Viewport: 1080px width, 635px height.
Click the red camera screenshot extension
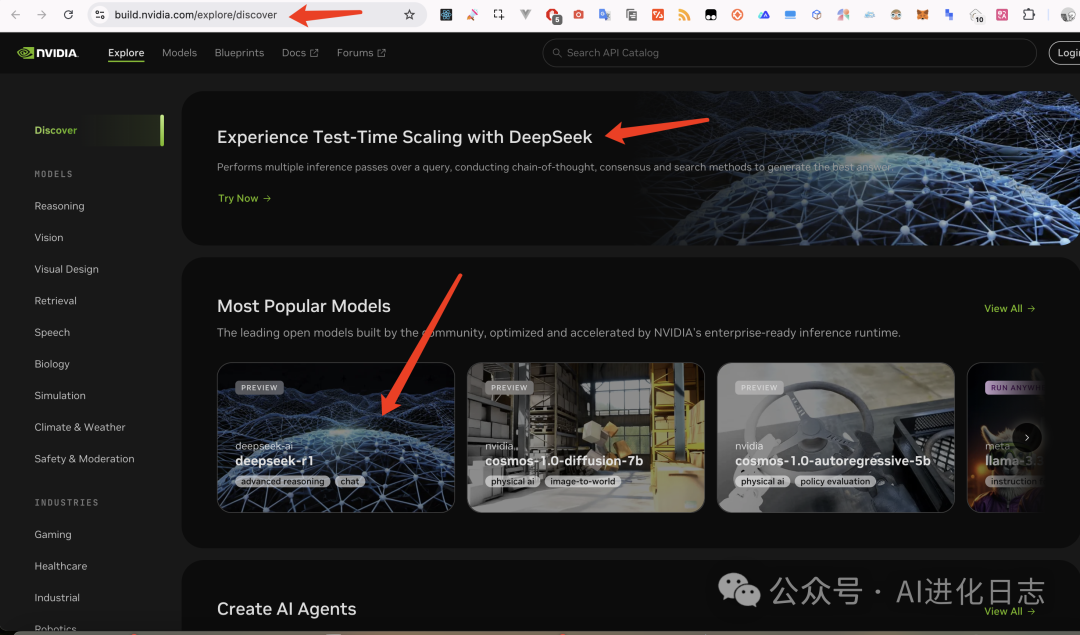click(579, 14)
